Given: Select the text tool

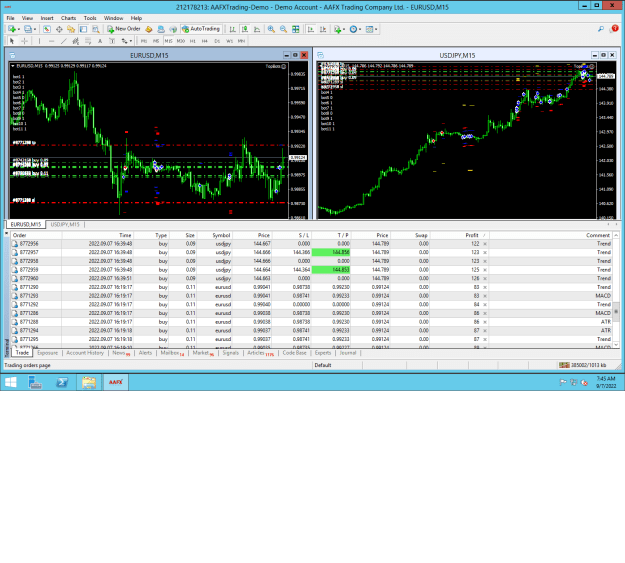Looking at the screenshot, I should 100,41.
